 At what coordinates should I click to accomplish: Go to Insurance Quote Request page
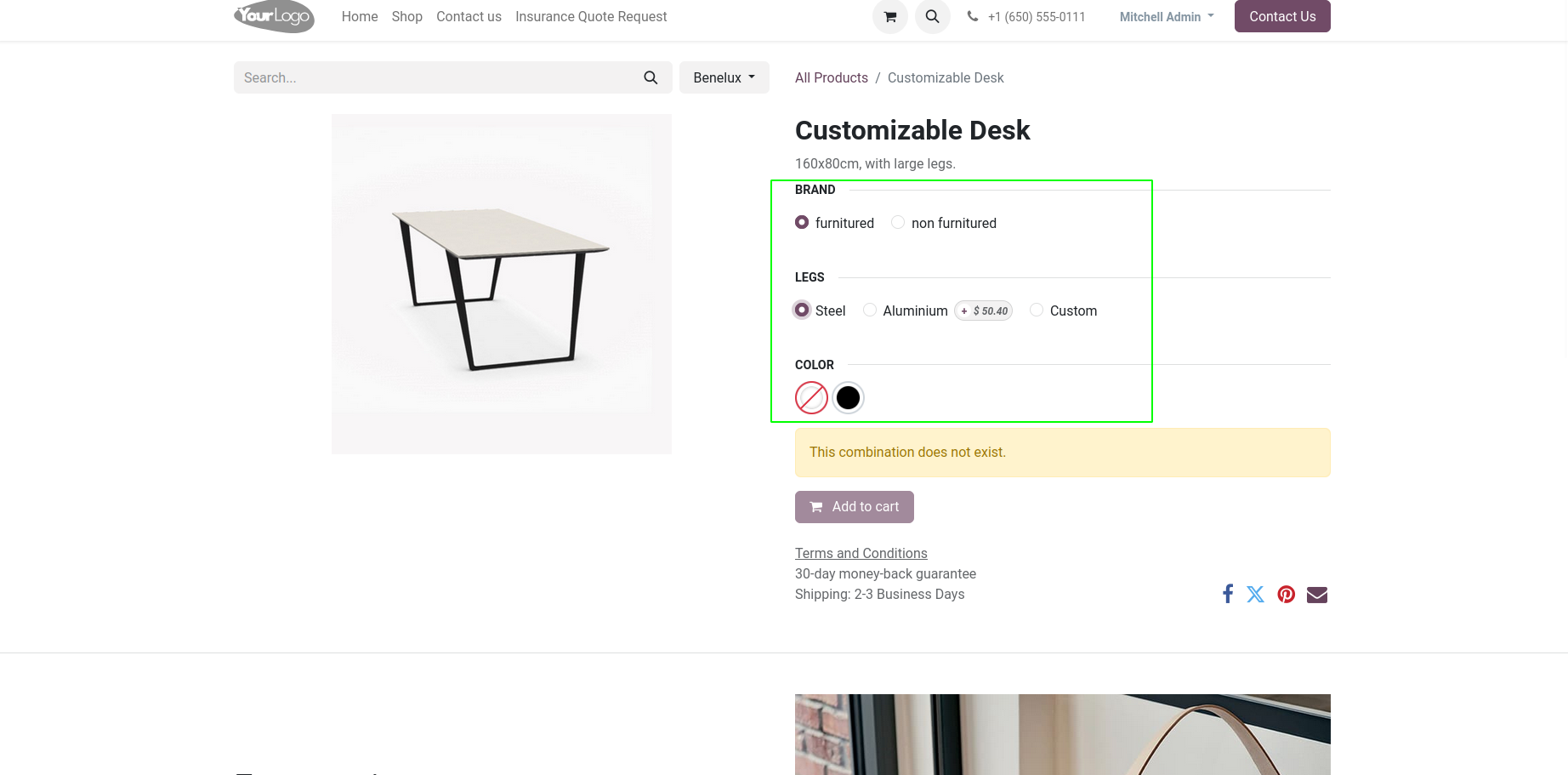(x=591, y=17)
